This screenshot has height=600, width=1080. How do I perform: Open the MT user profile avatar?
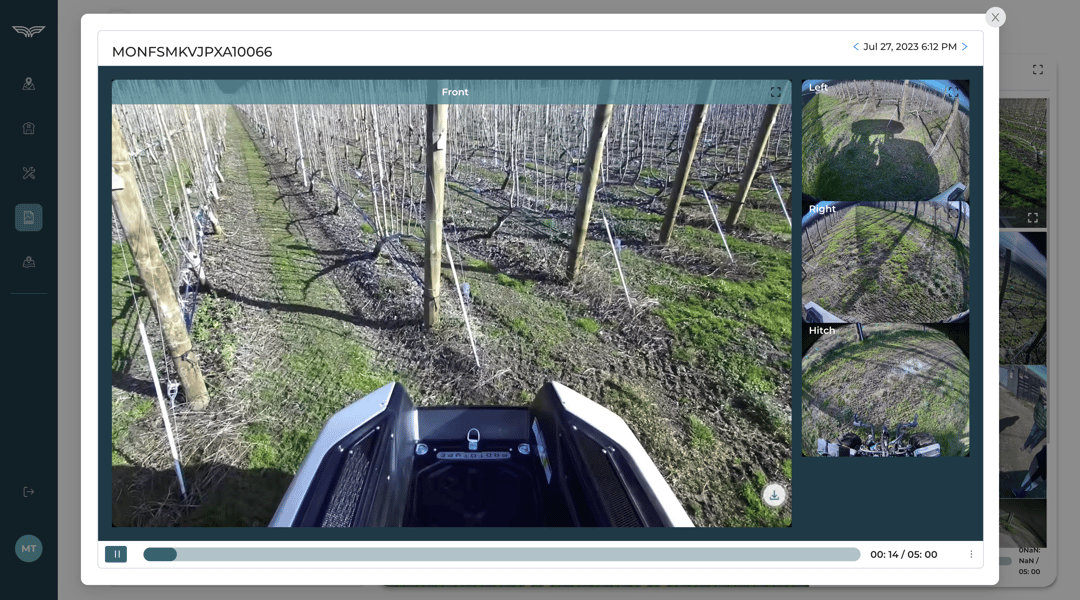coord(29,548)
